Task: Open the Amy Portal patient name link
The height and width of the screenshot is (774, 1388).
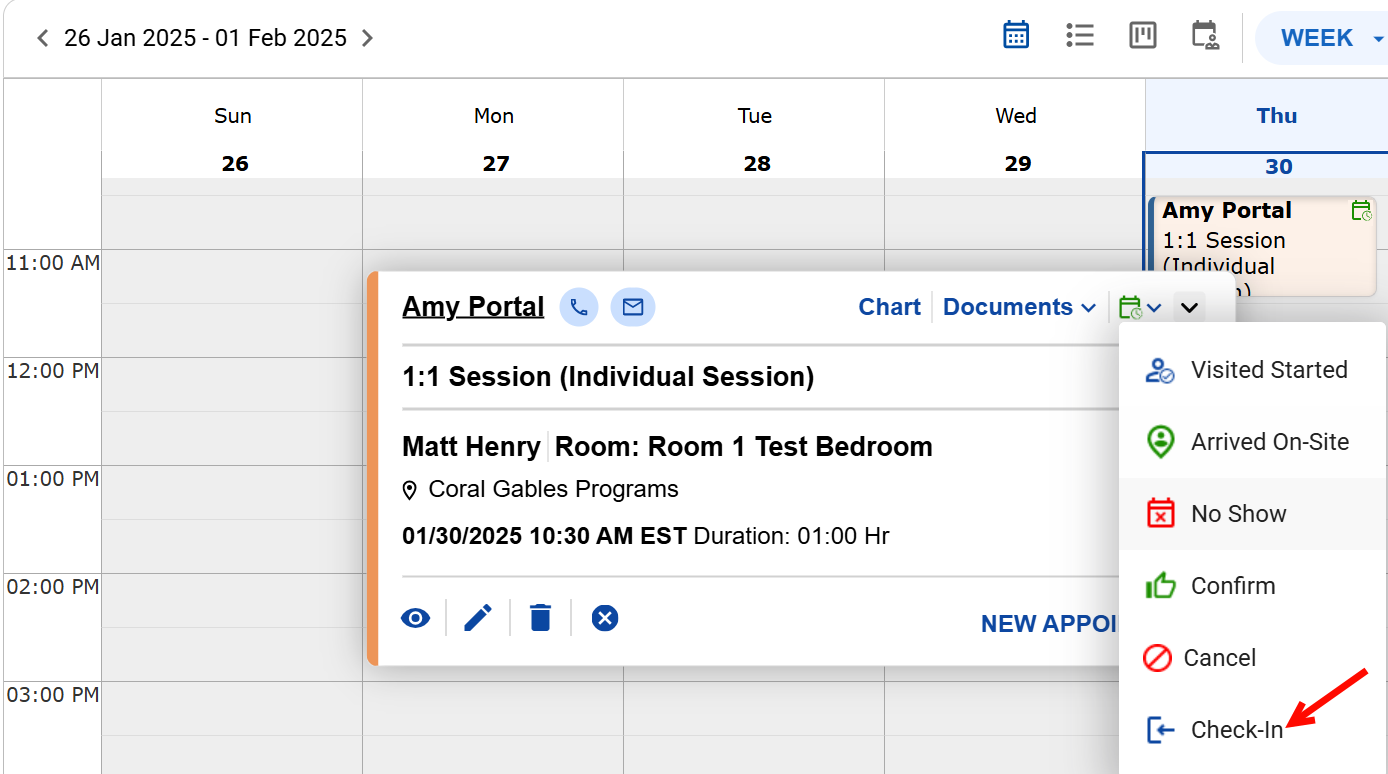Action: pos(473,307)
